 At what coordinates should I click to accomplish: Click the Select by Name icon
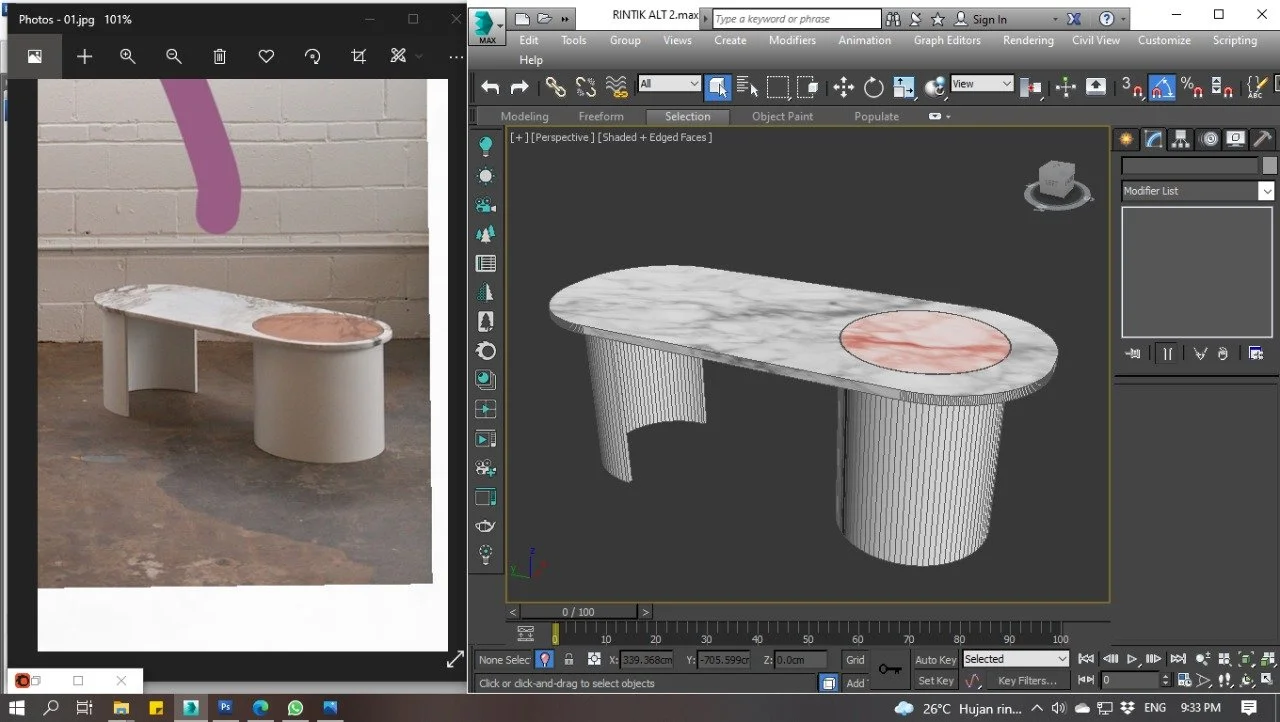(746, 87)
